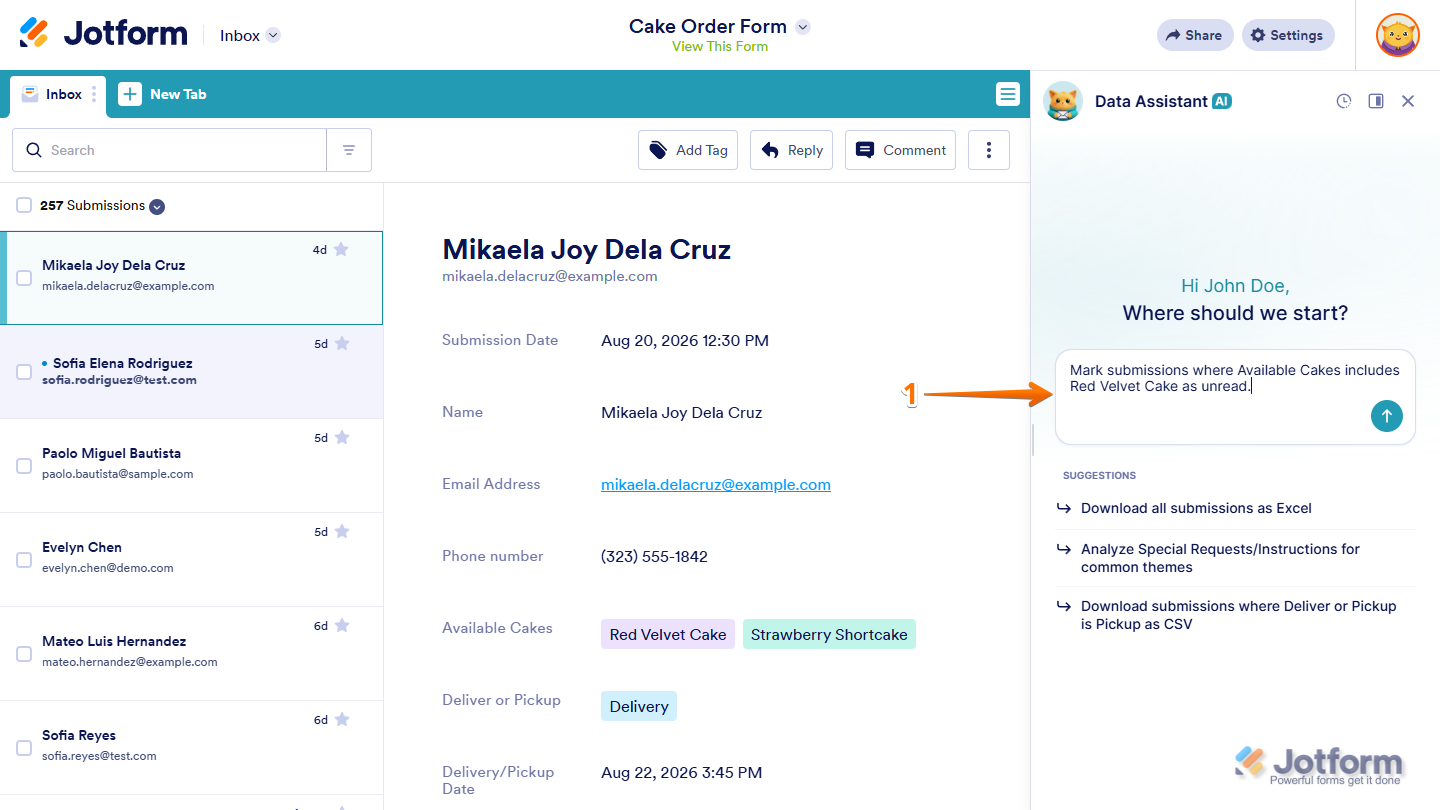Click the Search submissions field
The width and height of the screenshot is (1440, 810).
(169, 150)
